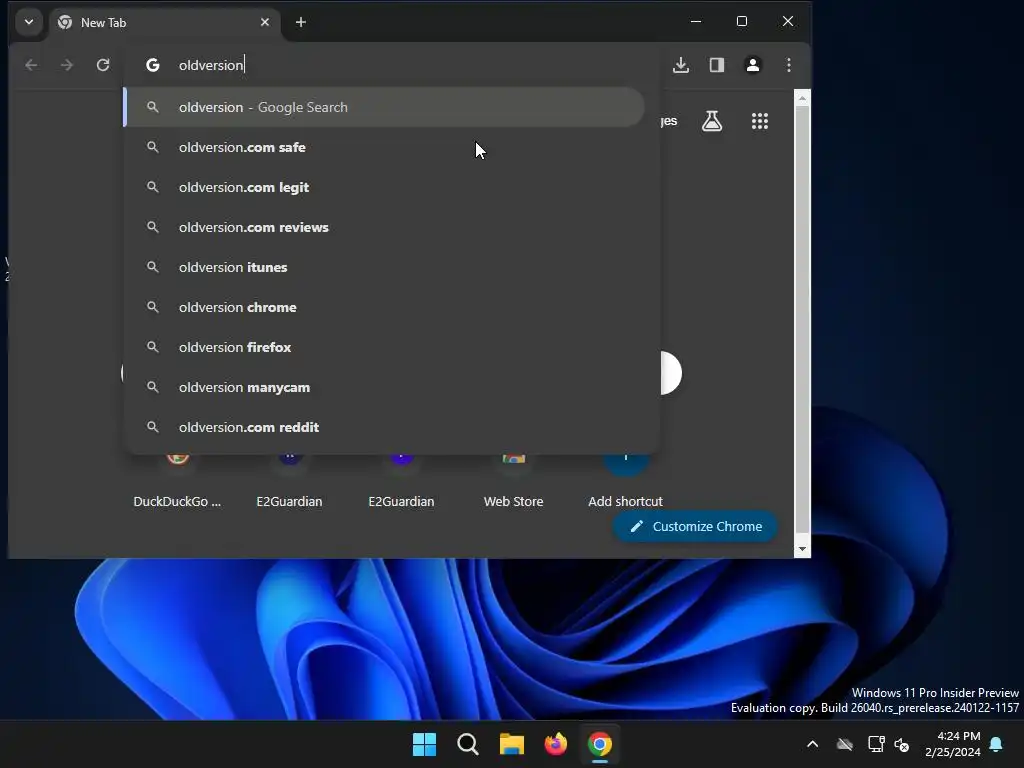Select suggestion 'oldversion.com legit'
The height and width of the screenshot is (768, 1024).
[384, 187]
